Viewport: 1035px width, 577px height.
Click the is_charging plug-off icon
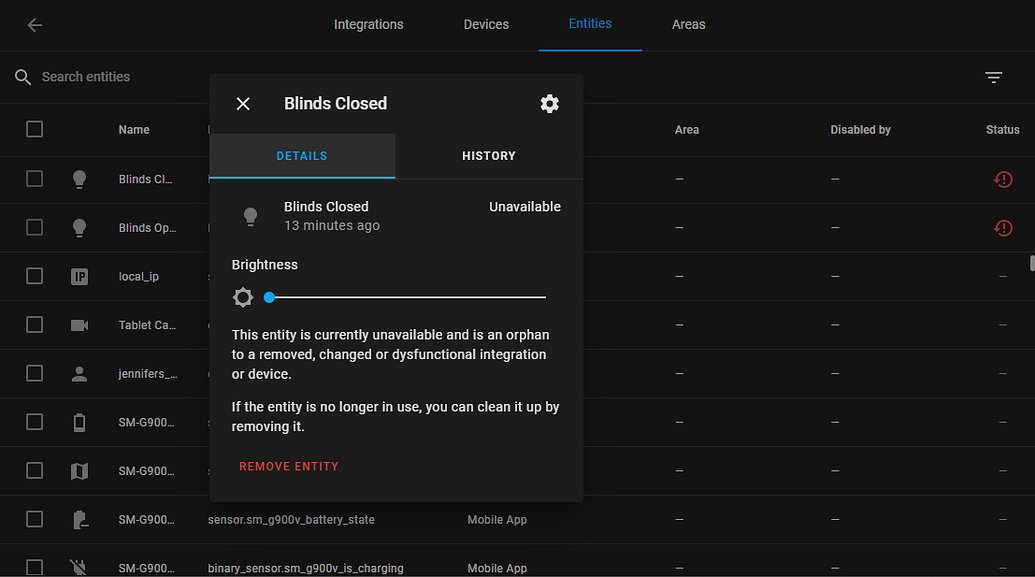point(78,567)
